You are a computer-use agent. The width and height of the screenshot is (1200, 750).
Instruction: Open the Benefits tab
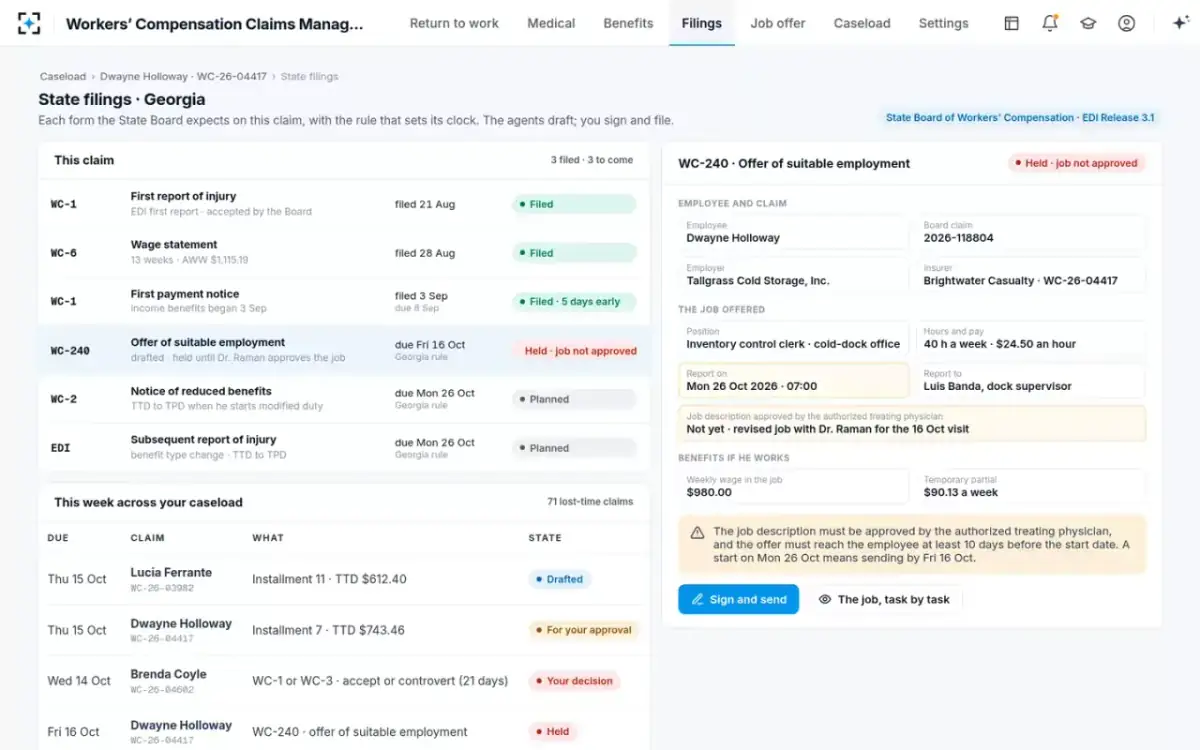point(628,23)
